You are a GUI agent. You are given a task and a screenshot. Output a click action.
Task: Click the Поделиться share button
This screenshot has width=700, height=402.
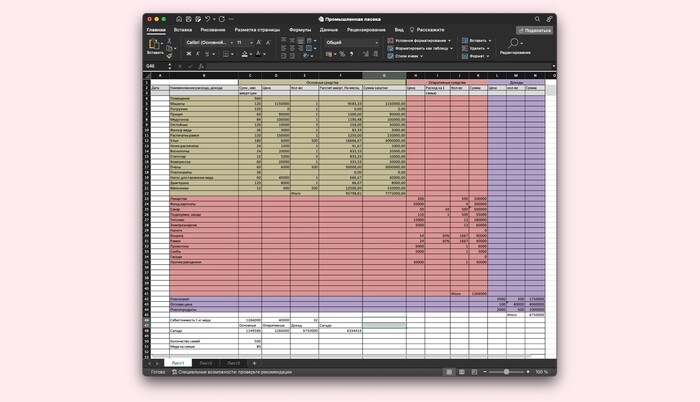[x=534, y=30]
